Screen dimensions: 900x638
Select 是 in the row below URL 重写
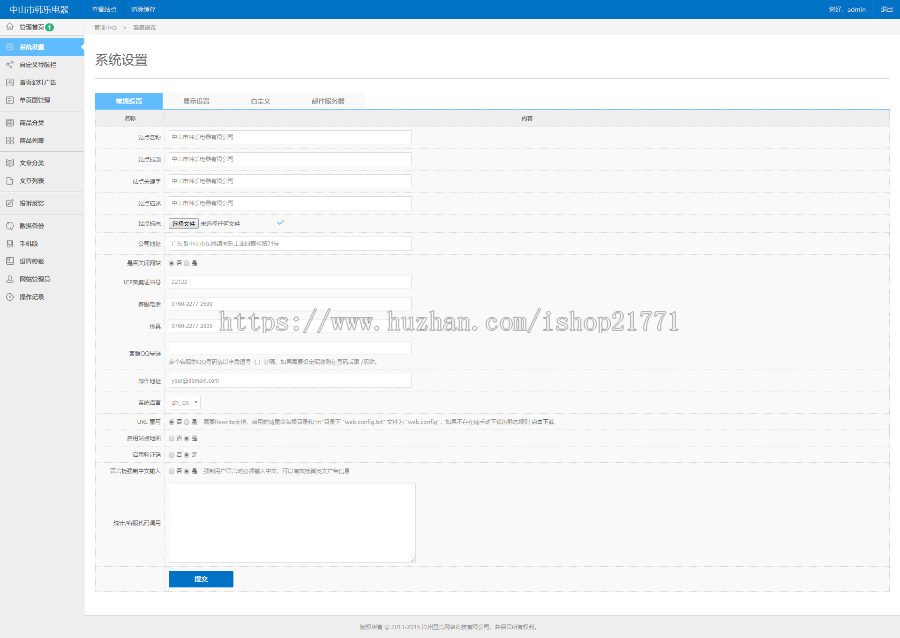click(187, 438)
